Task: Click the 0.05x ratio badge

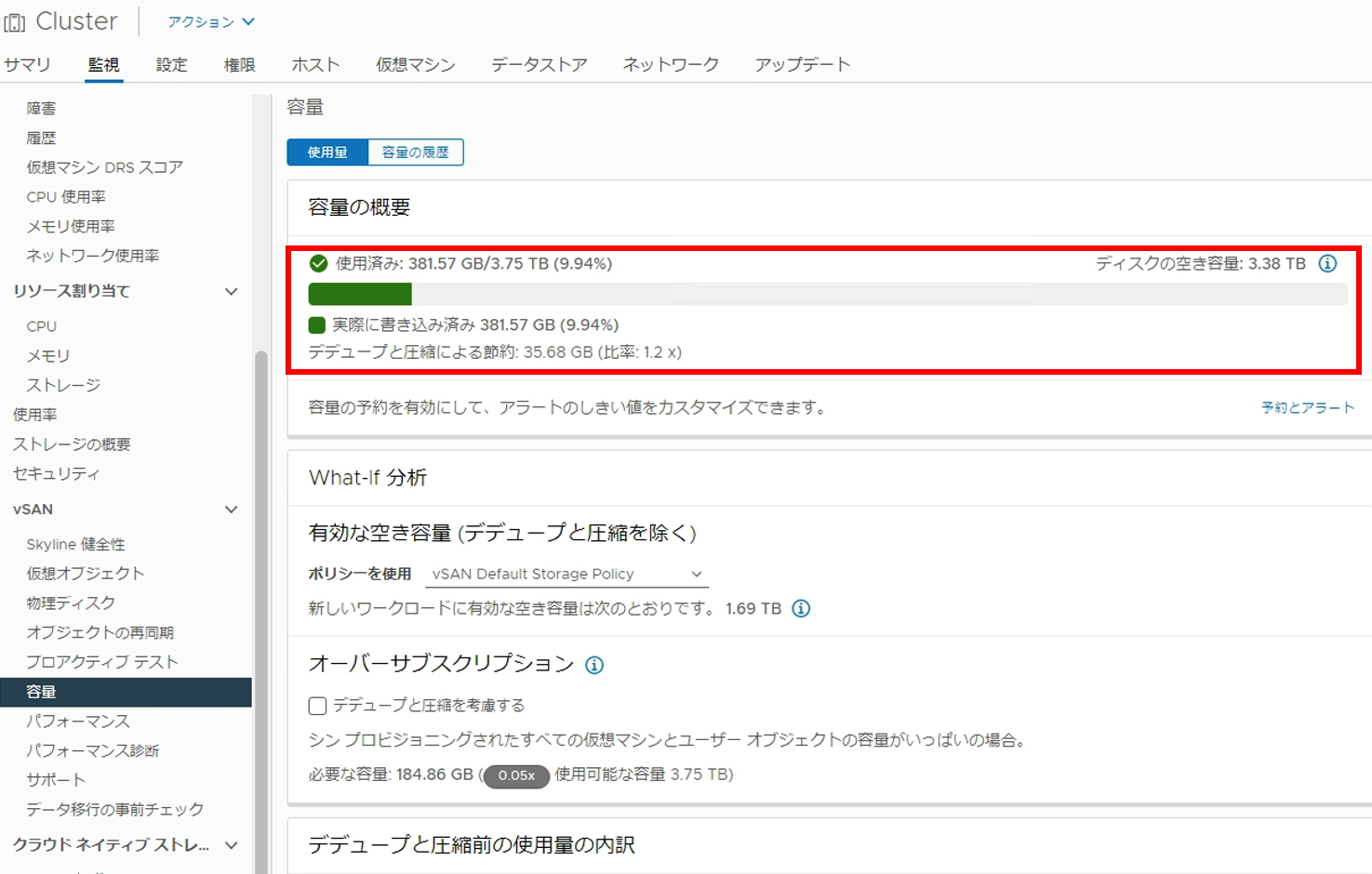Action: coord(516,775)
